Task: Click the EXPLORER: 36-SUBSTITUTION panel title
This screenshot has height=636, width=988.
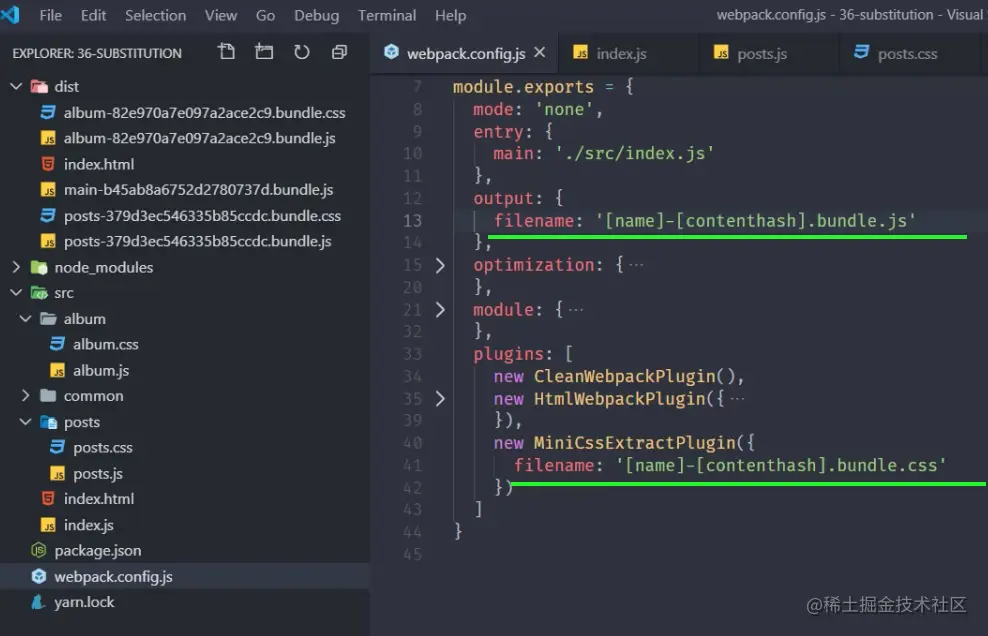Action: click(x=97, y=54)
